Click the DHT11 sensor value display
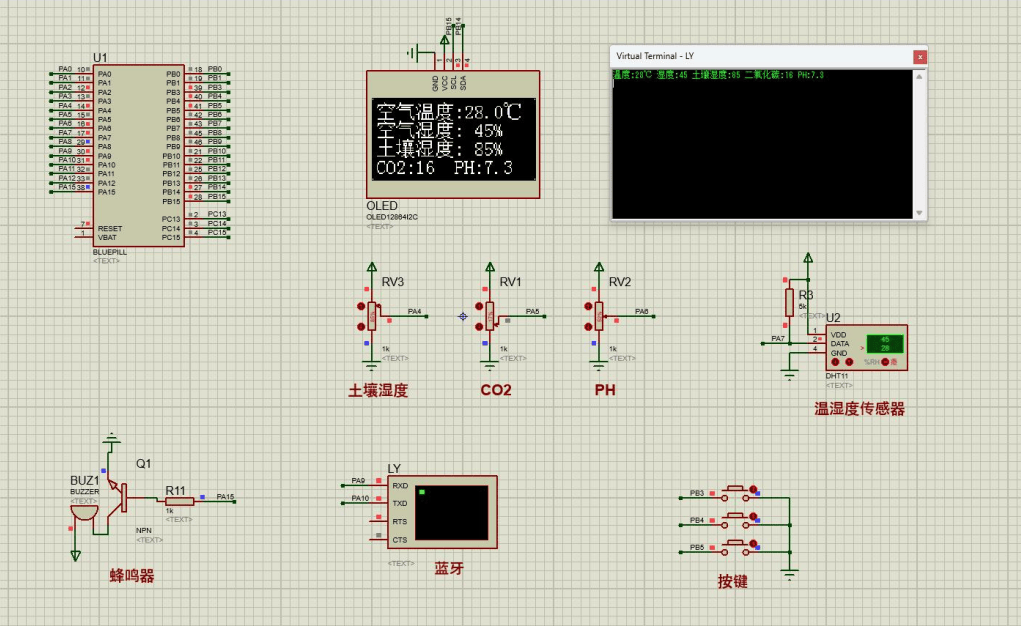This screenshot has height=626, width=1021. click(x=884, y=343)
